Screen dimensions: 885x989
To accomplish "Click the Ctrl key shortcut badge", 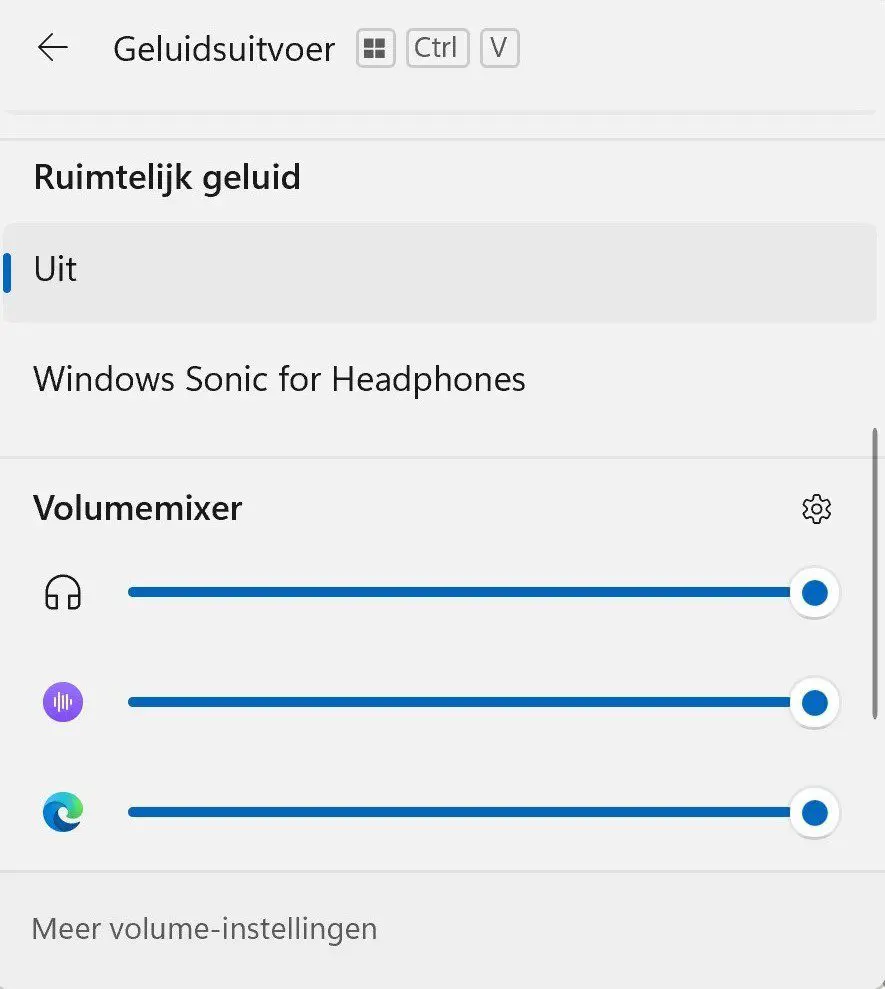I will pyautogui.click(x=437, y=48).
